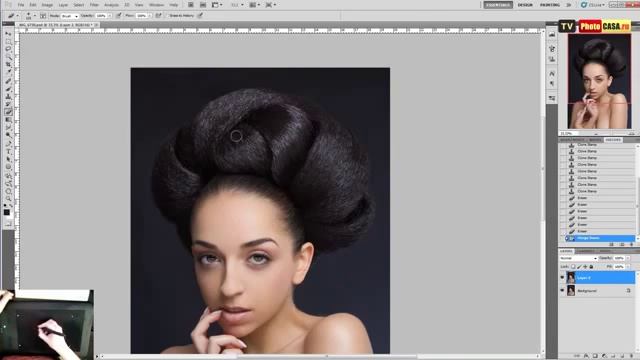The image size is (640, 360).
Task: Switch to the ESSENTIALS workspace
Action: point(498,5)
